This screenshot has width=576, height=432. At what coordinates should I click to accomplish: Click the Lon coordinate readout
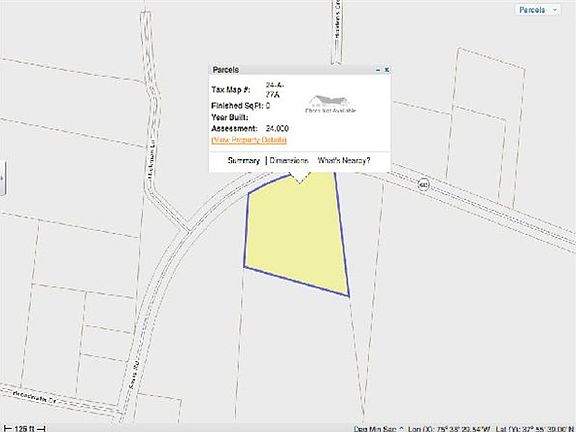click(x=449, y=429)
